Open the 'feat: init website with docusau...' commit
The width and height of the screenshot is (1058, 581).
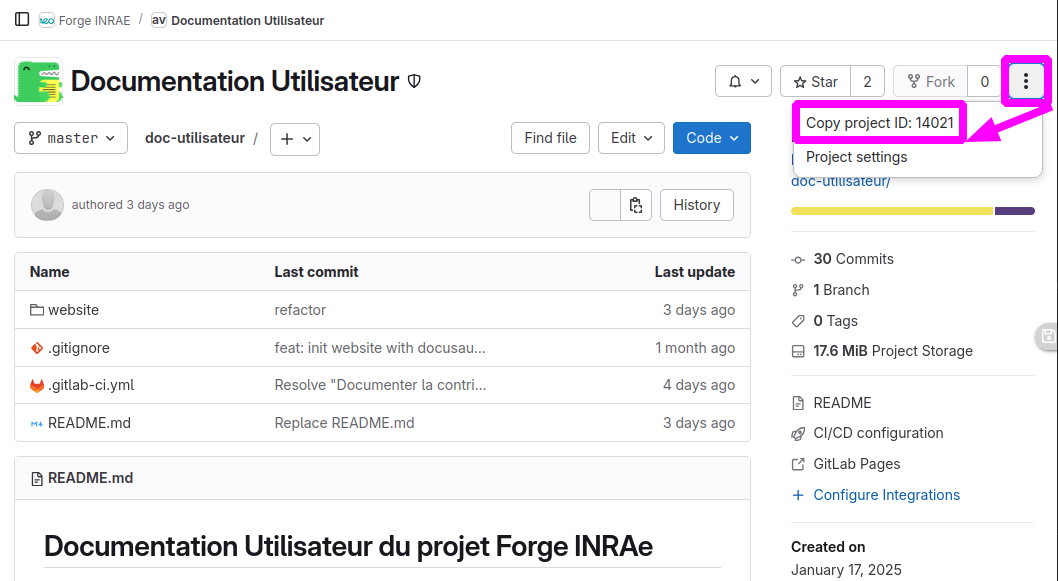(x=380, y=348)
